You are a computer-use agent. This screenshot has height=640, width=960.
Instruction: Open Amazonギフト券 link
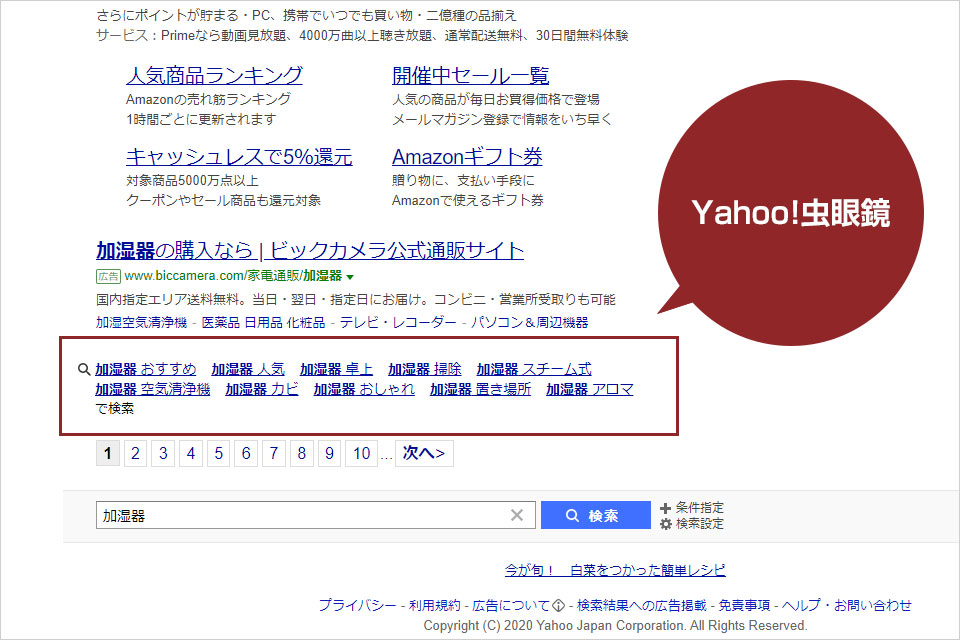point(467,157)
